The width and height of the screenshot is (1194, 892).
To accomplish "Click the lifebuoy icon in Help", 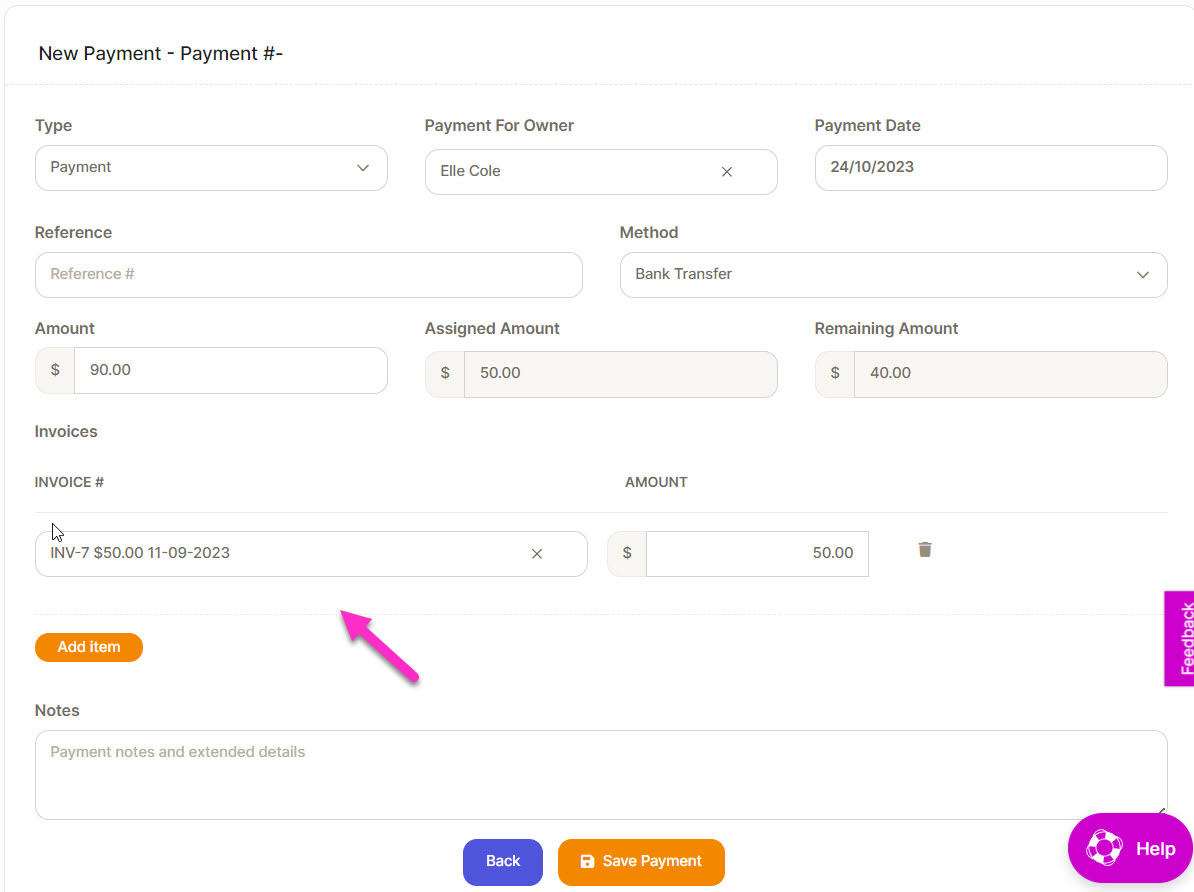I will pos(1103,848).
